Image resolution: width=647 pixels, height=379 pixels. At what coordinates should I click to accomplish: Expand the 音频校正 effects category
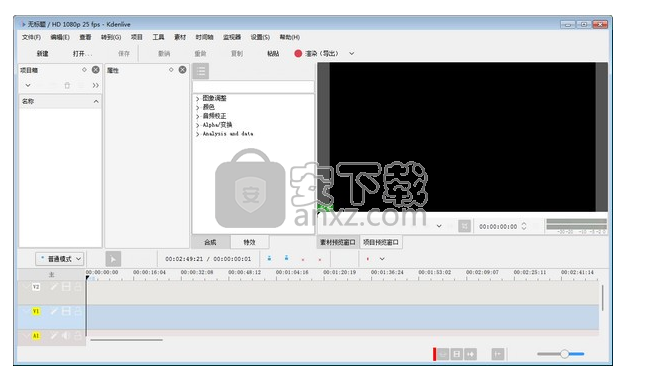click(x=197, y=116)
